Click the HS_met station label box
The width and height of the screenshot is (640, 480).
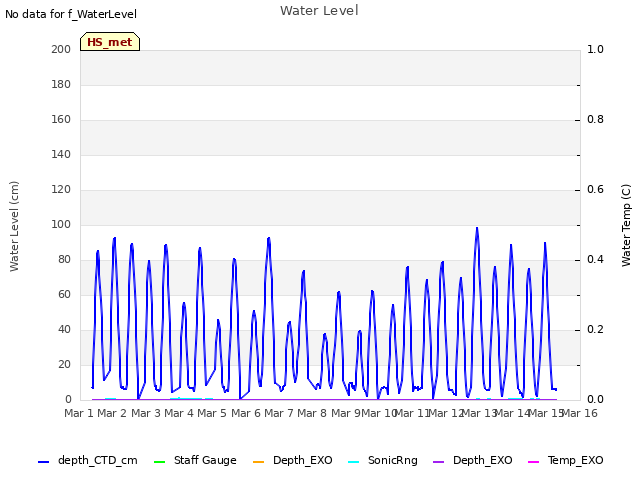[110, 42]
